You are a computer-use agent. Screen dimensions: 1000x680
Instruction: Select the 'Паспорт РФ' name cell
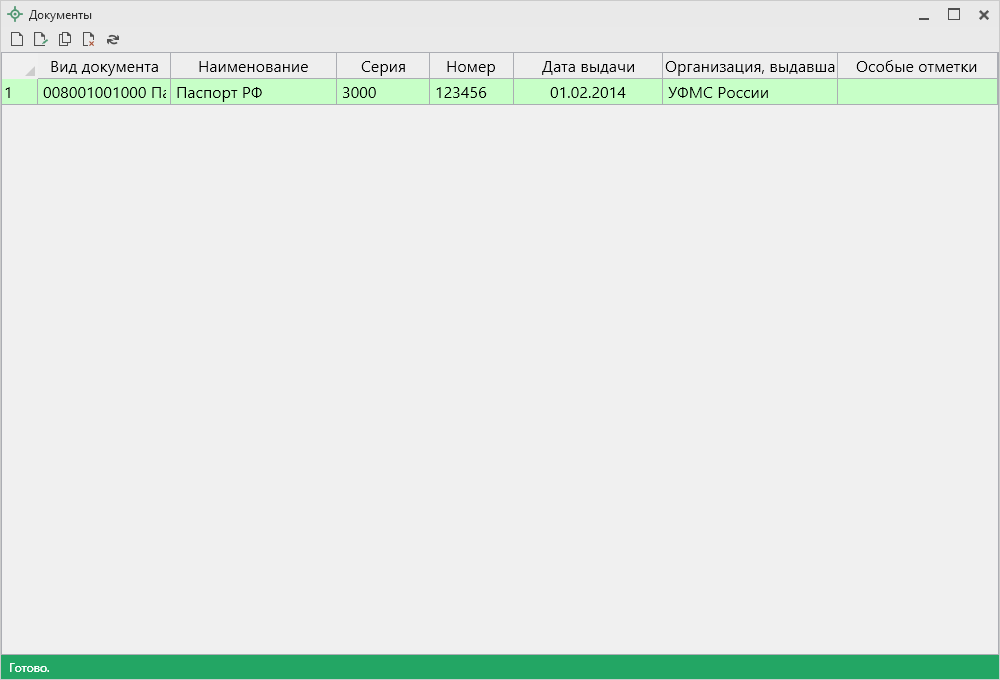(x=253, y=93)
